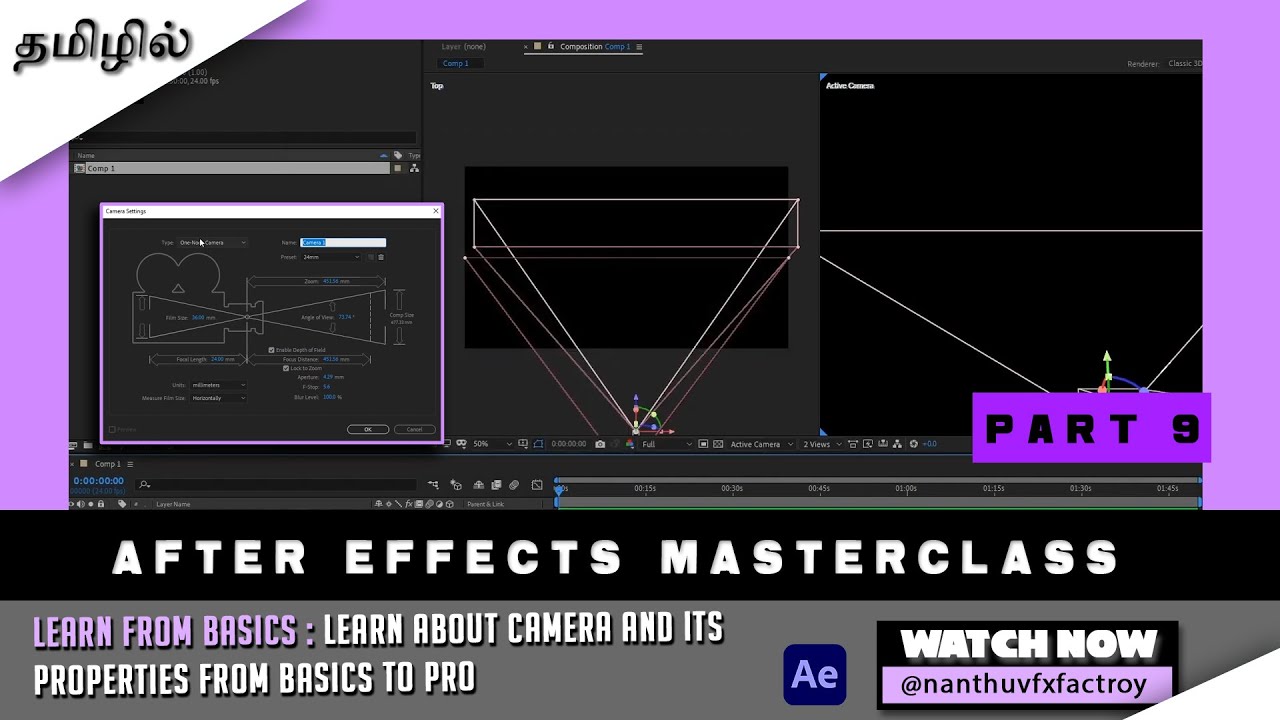
Task: Click the Blur Level value 100.0
Action: (329, 397)
